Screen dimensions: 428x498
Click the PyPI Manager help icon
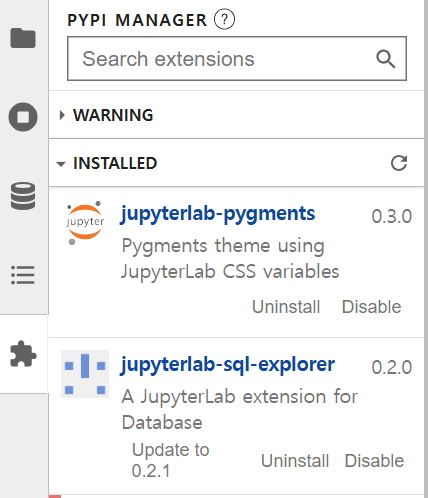224,19
